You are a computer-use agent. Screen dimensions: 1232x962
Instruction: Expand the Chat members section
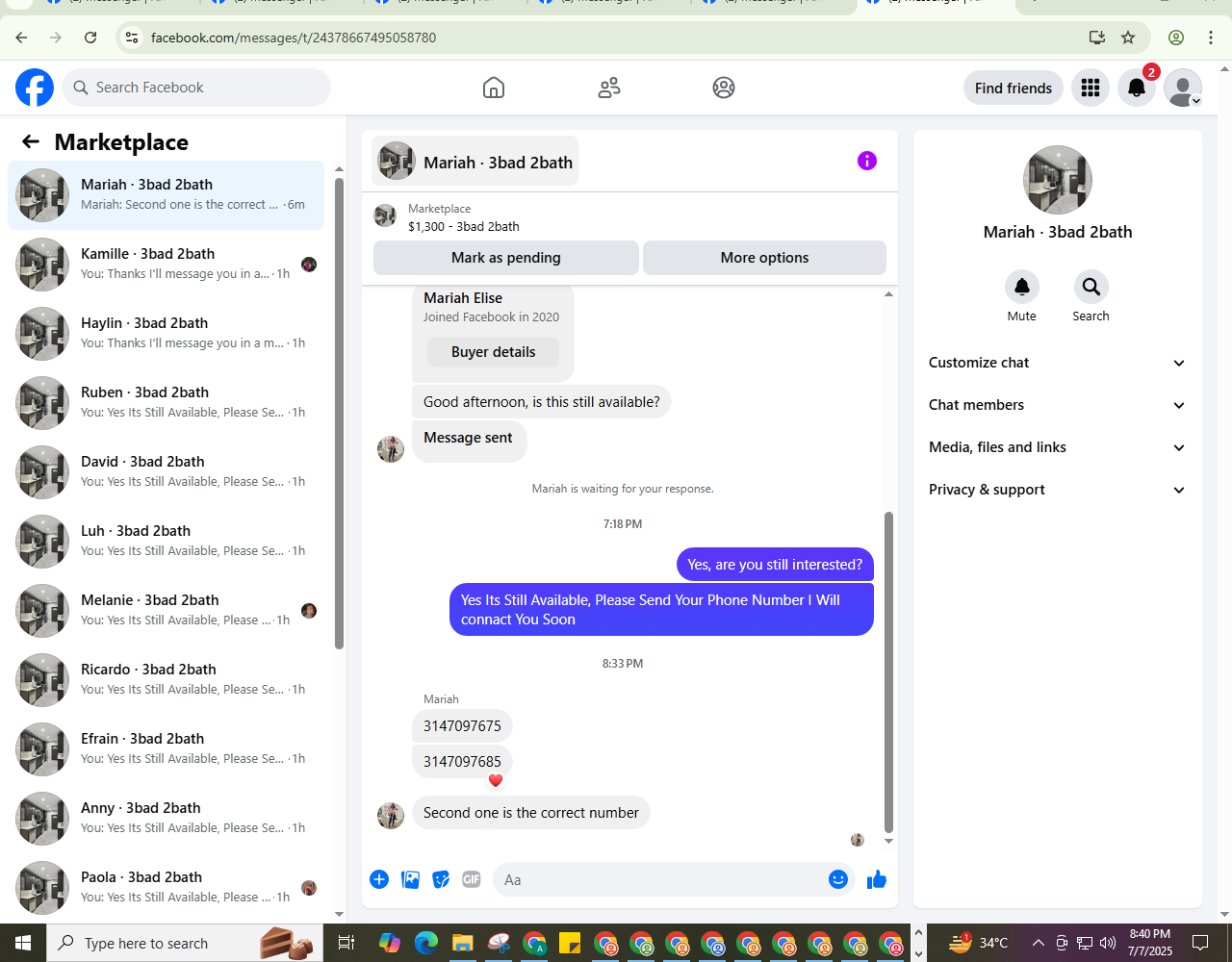coord(1058,405)
